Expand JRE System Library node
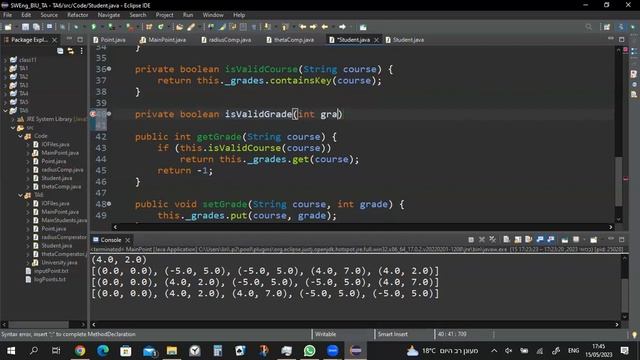Viewport: 640px width, 360px height. (x=13, y=119)
